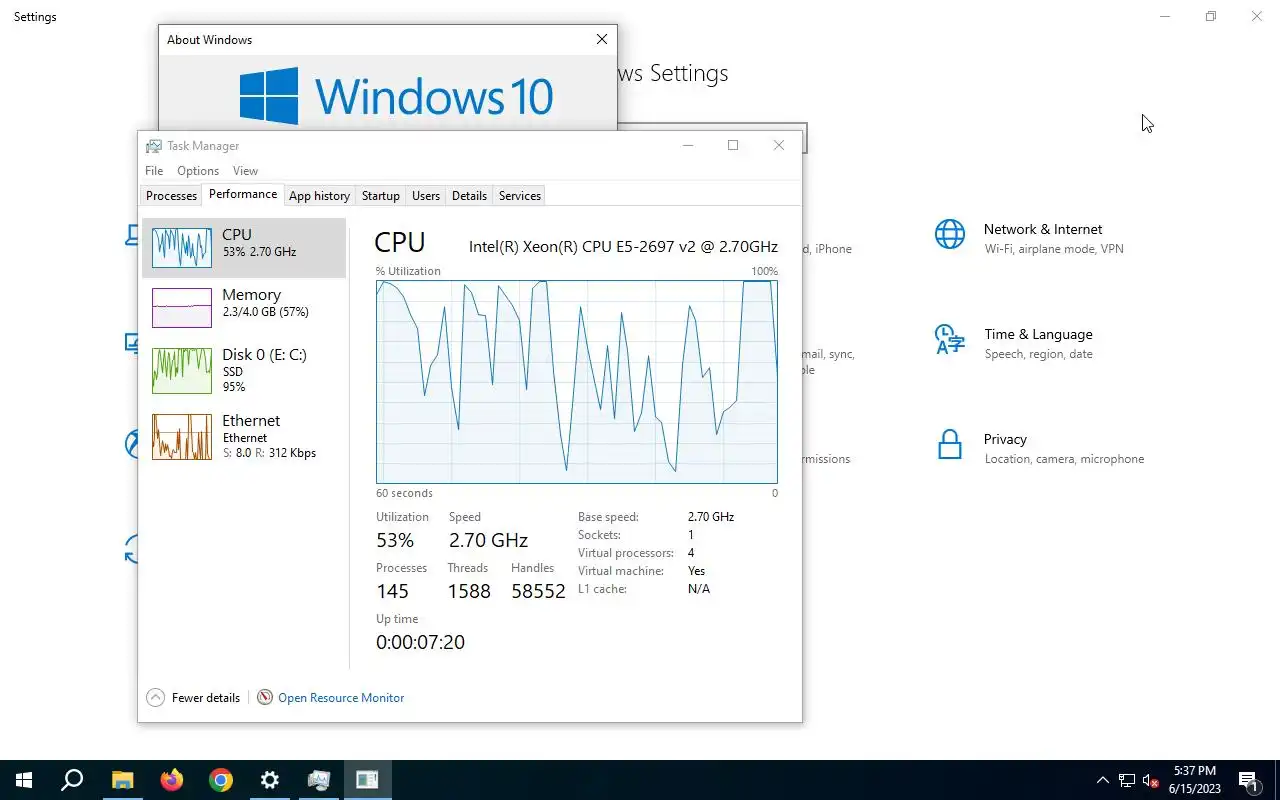
Task: Switch to the Details tab
Action: point(469,196)
